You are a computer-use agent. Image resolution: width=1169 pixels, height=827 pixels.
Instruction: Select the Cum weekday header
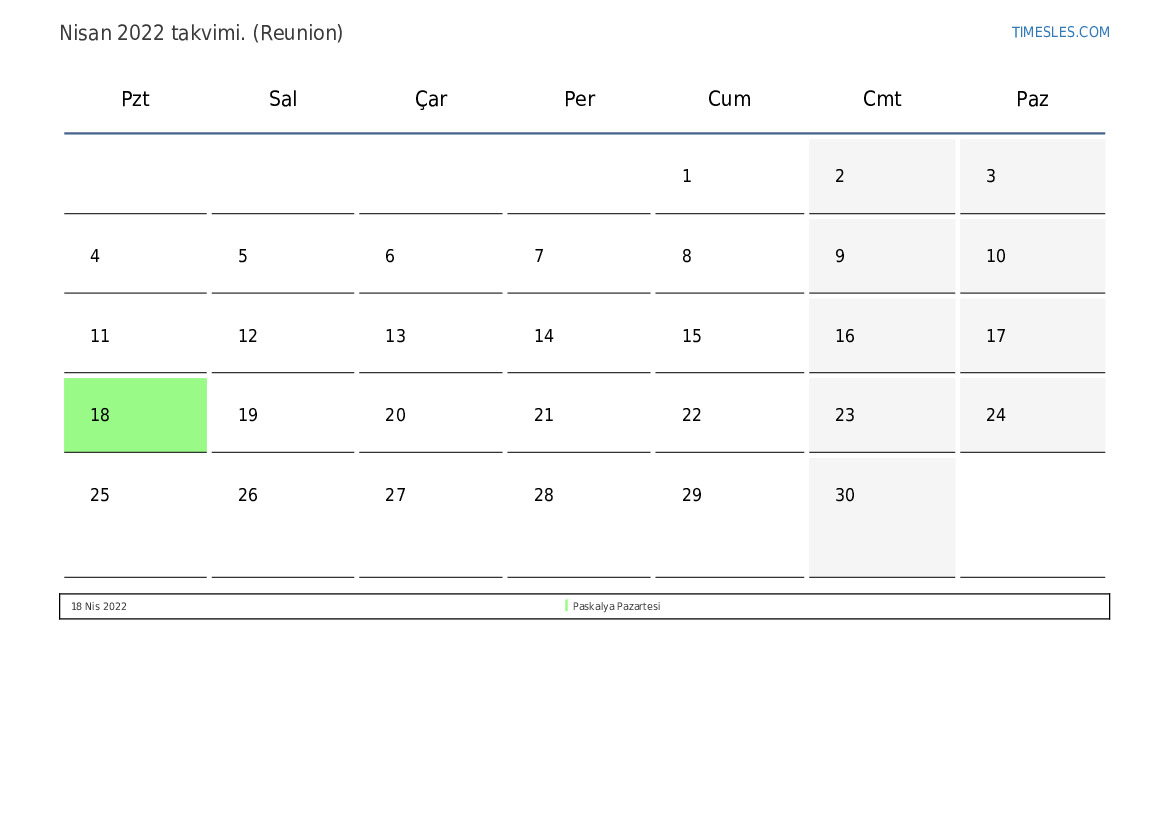coord(729,99)
